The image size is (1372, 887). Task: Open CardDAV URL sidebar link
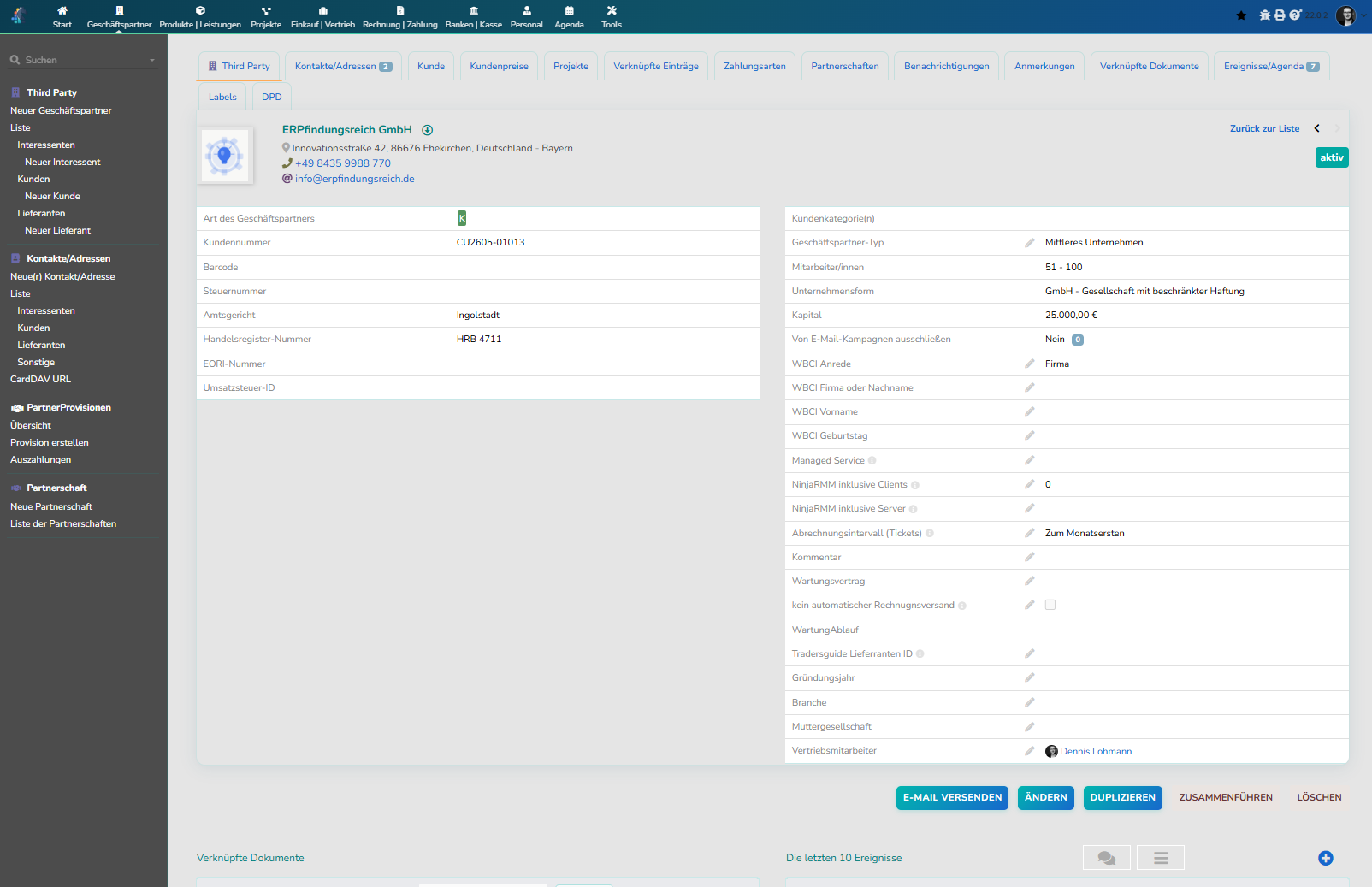click(x=40, y=379)
